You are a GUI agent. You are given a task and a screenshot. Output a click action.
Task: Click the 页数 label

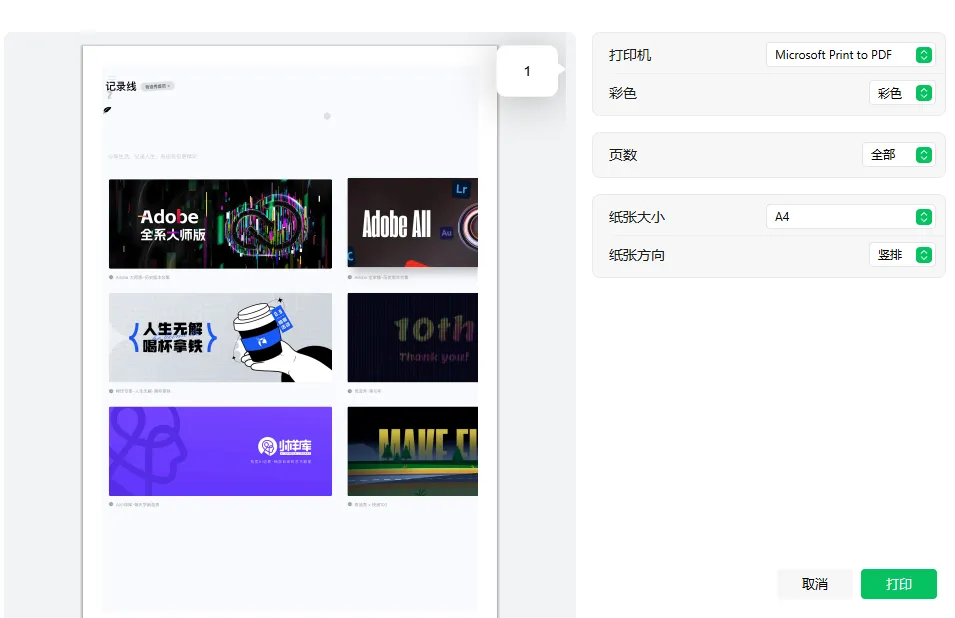622,155
